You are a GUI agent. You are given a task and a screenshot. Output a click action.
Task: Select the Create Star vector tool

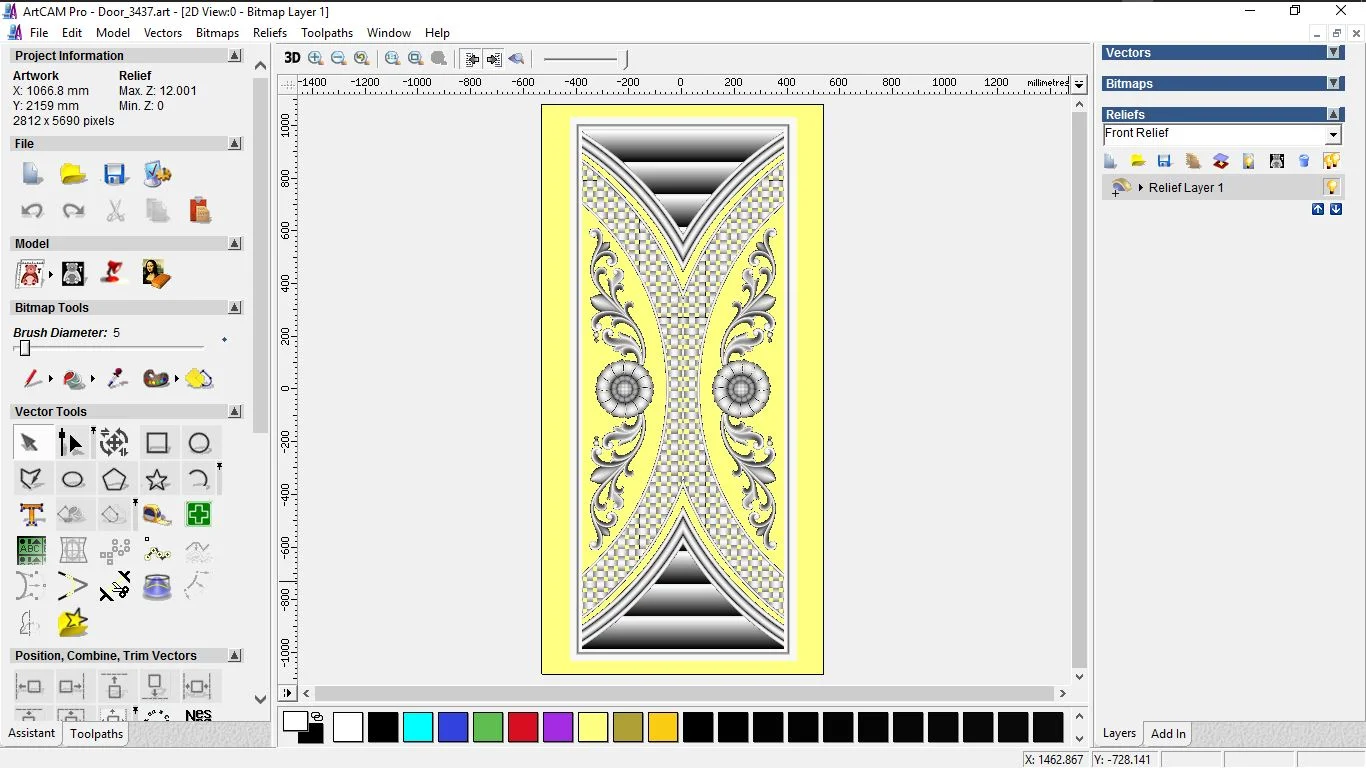click(157, 479)
